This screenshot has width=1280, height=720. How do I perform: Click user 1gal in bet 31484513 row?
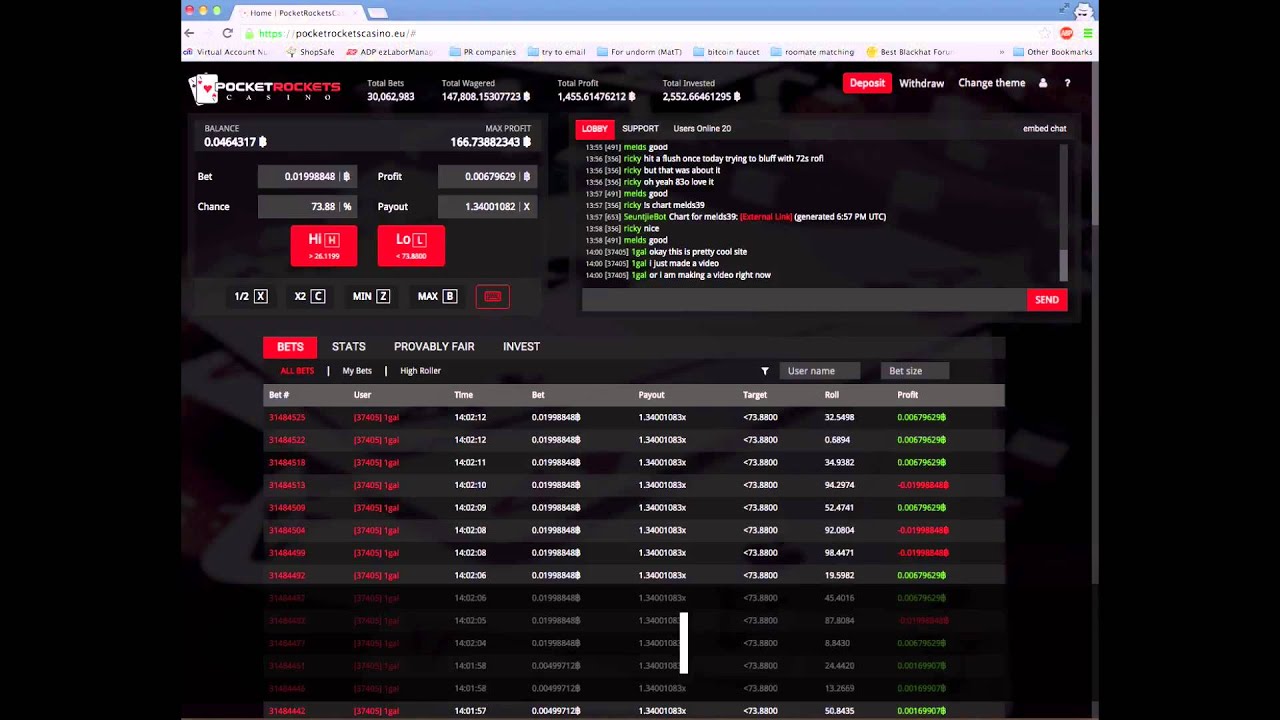(376, 485)
